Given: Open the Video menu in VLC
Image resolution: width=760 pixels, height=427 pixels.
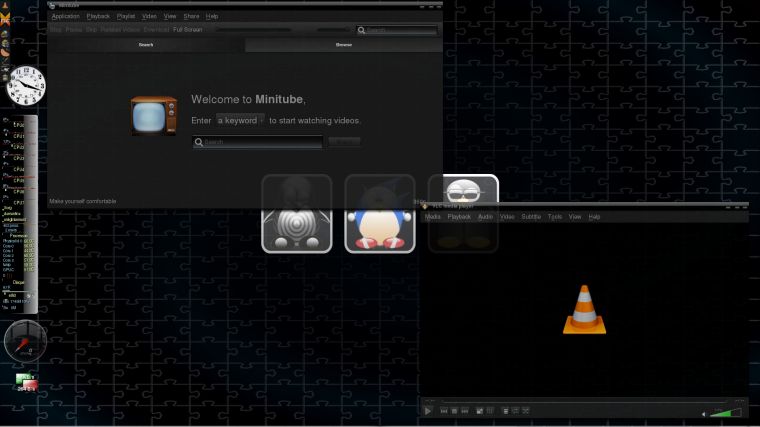Looking at the screenshot, I should pyautogui.click(x=507, y=217).
